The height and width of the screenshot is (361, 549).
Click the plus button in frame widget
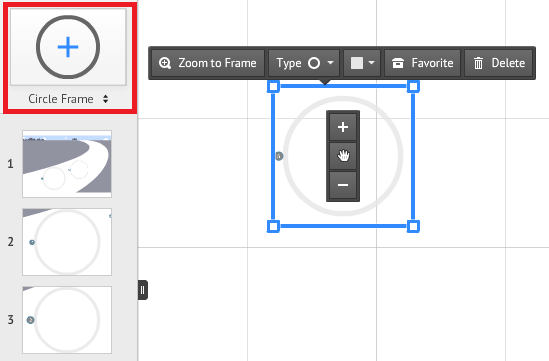(343, 127)
